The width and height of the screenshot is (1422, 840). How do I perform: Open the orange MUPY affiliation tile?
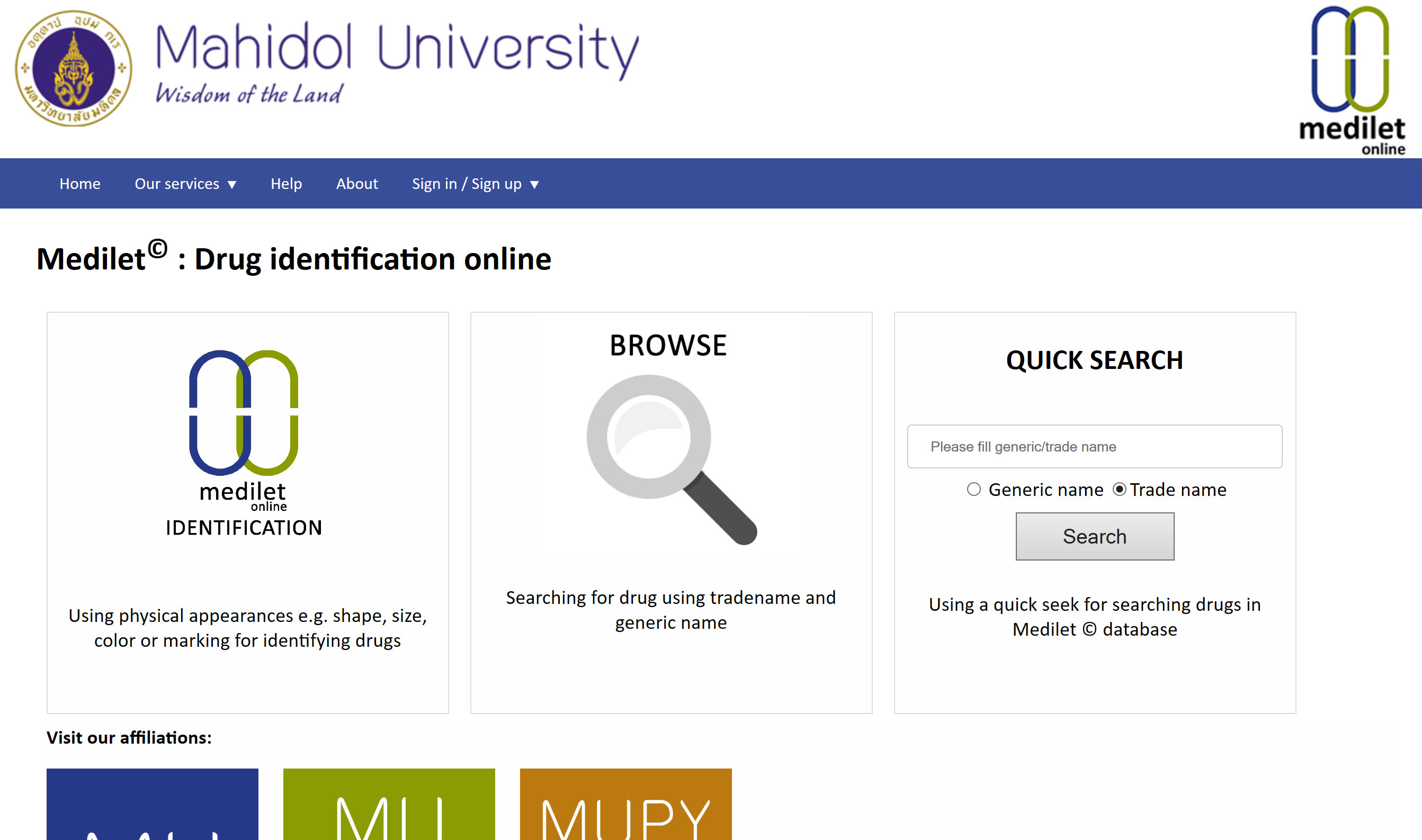coord(625,804)
